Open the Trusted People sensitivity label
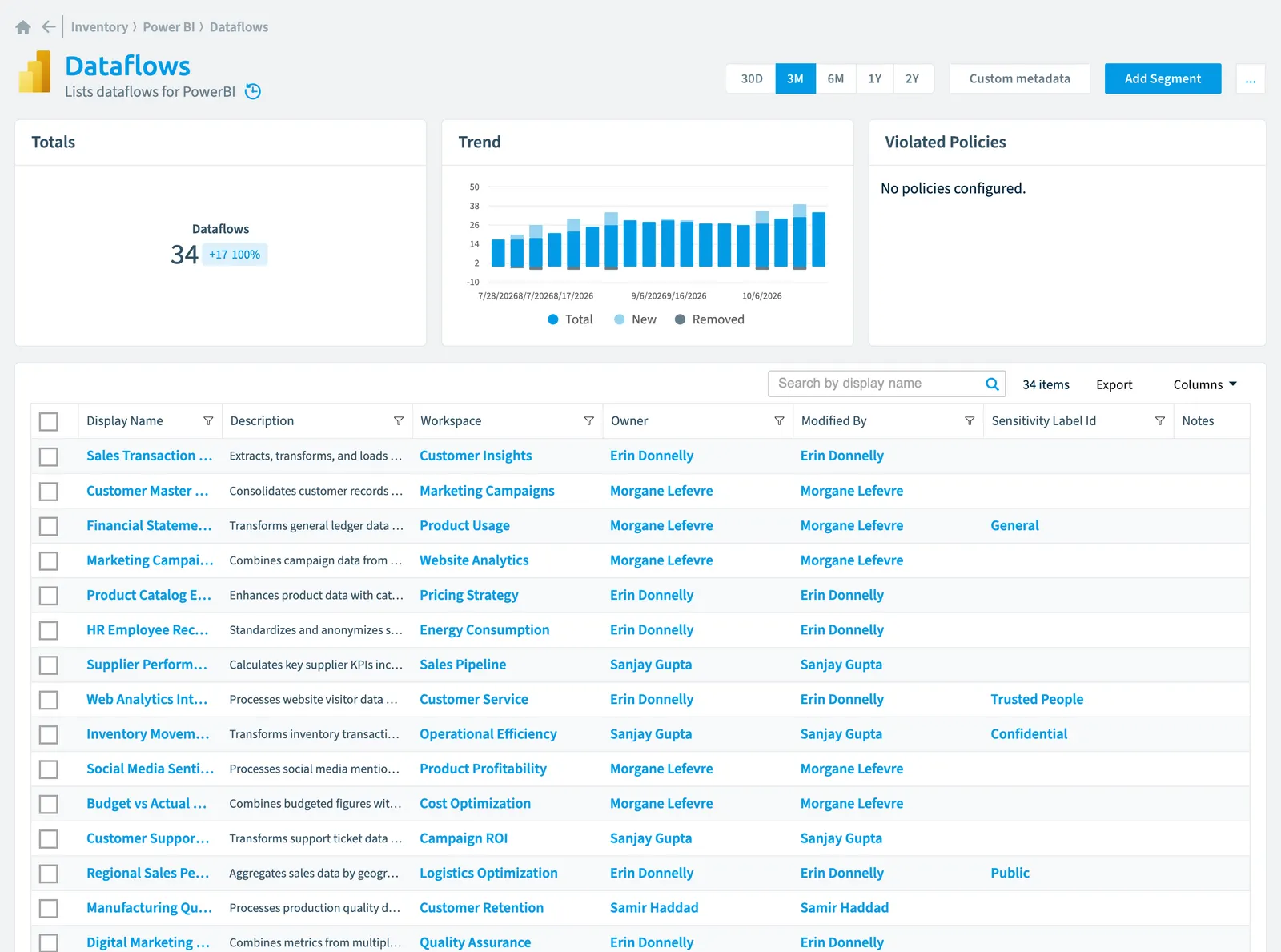 [1037, 699]
